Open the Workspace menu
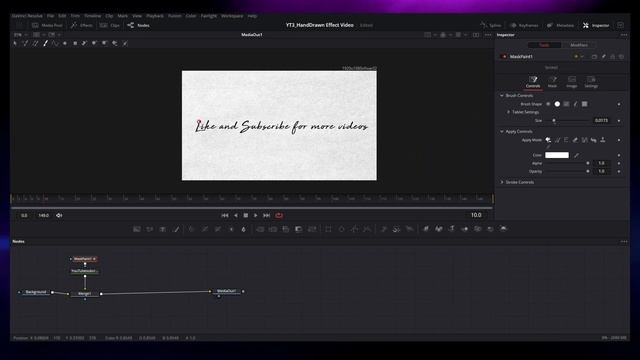The height and width of the screenshot is (360, 640). tap(232, 16)
